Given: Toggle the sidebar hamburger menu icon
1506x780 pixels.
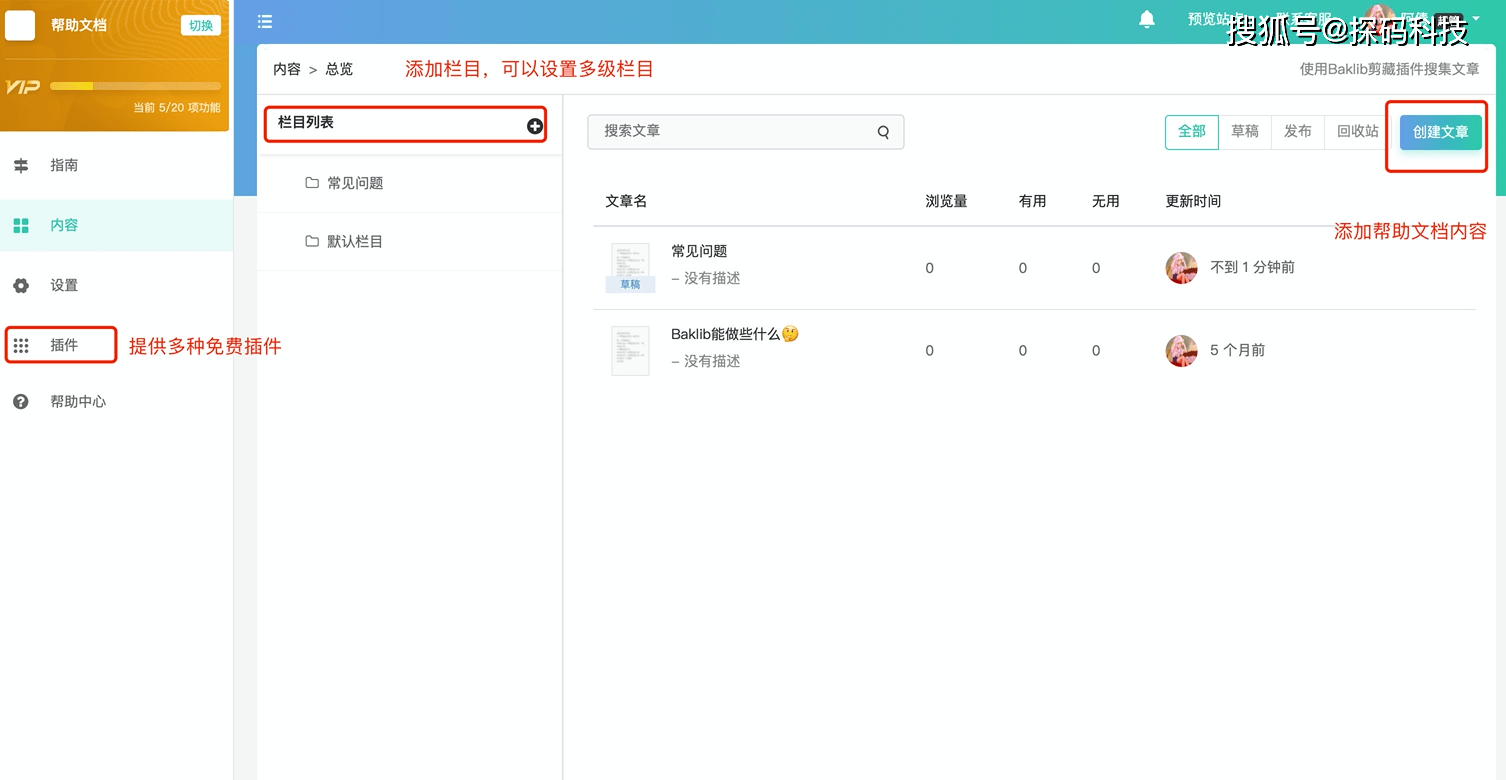Looking at the screenshot, I should [265, 21].
